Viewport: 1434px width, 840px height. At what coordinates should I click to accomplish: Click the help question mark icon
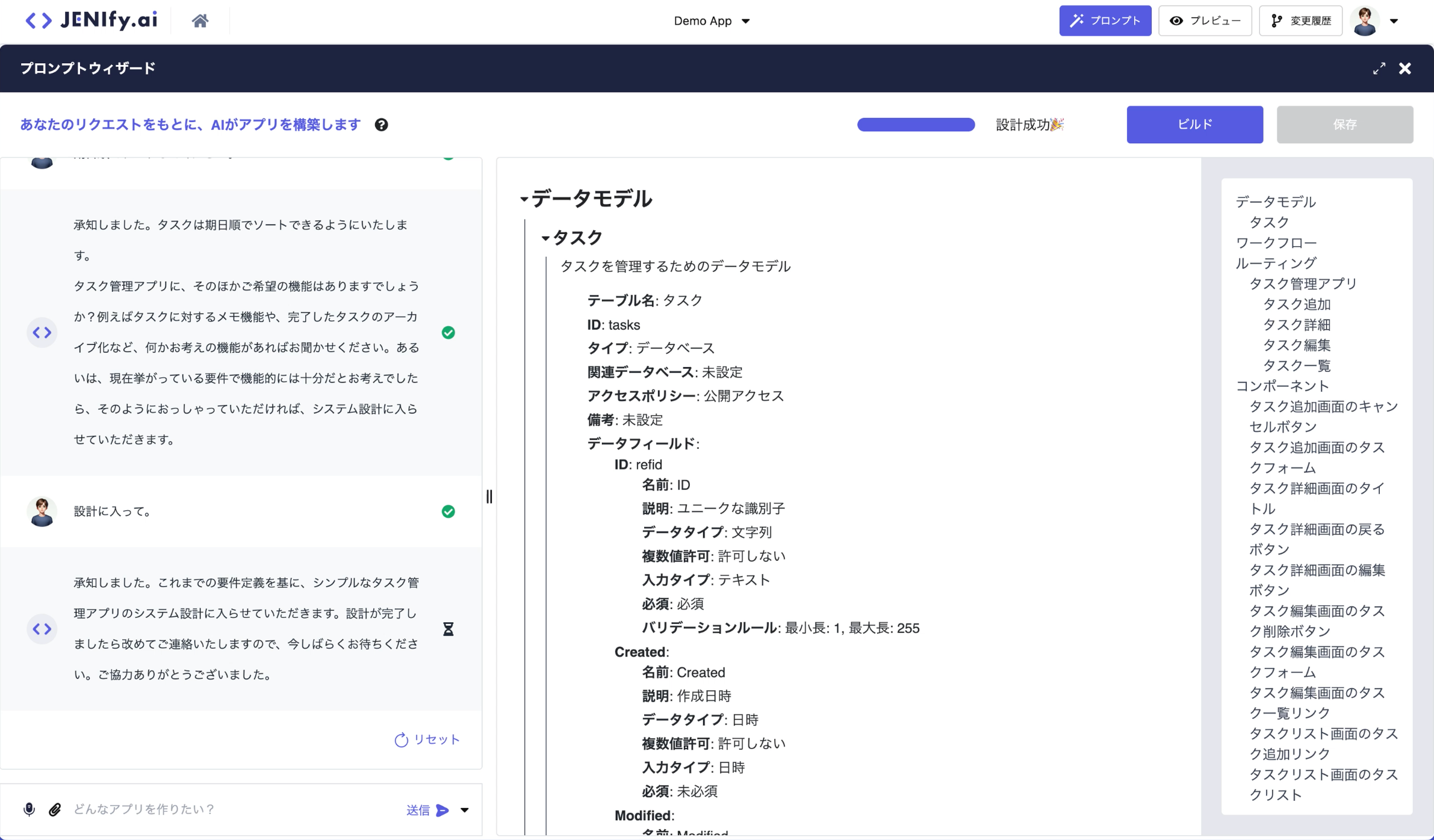pos(381,125)
